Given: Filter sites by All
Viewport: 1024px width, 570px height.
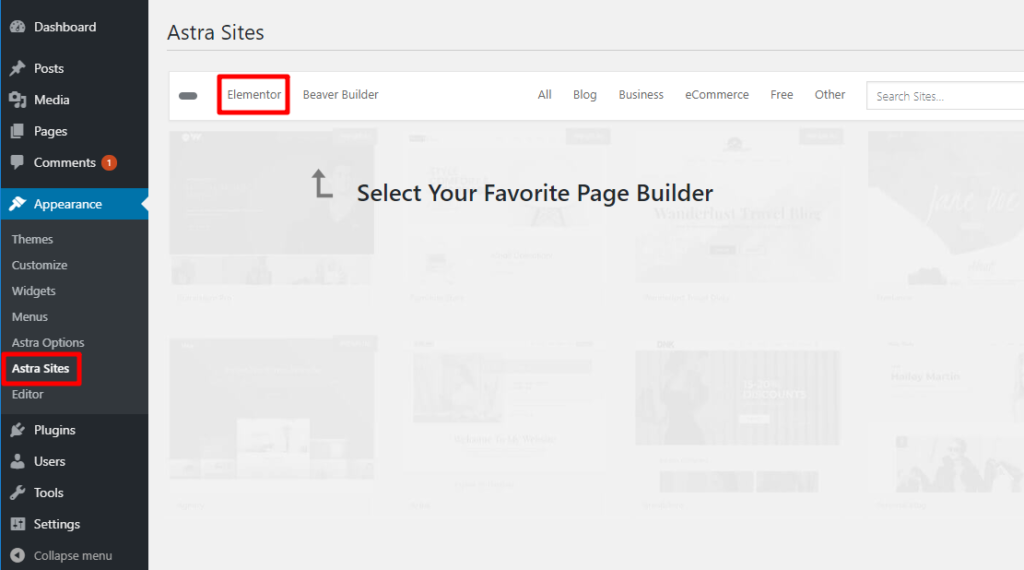Looking at the screenshot, I should pyautogui.click(x=545, y=95).
